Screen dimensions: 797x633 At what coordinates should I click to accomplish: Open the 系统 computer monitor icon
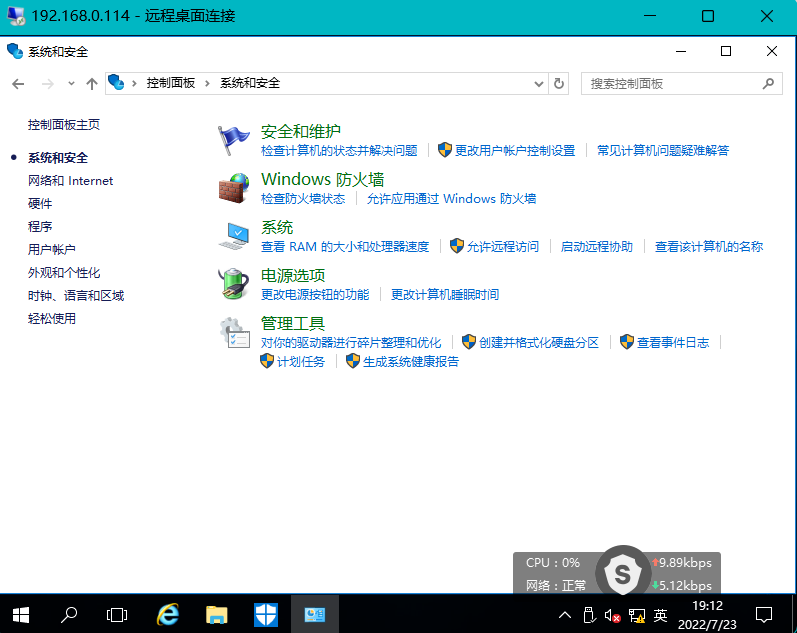pos(234,236)
